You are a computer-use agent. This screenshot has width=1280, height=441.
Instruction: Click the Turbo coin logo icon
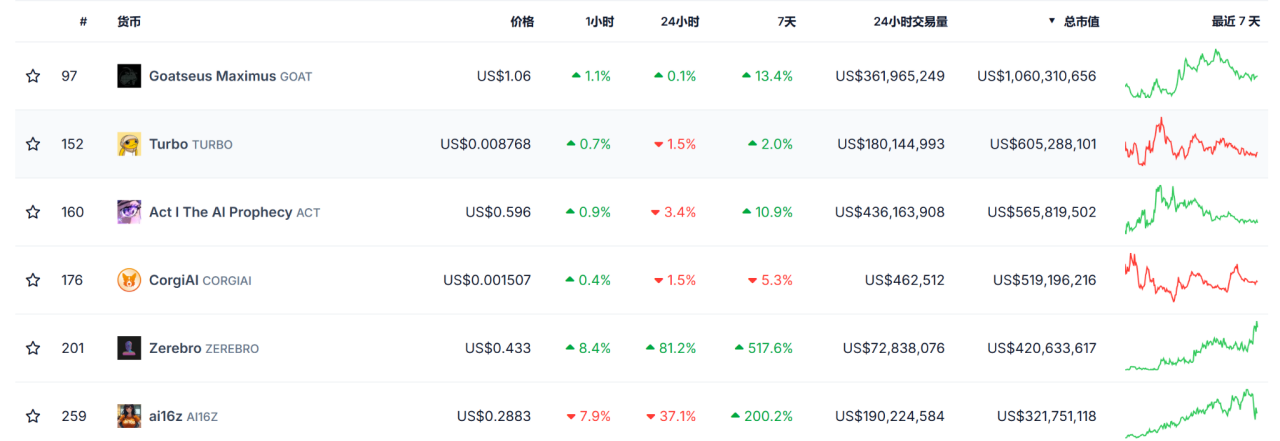[129, 144]
